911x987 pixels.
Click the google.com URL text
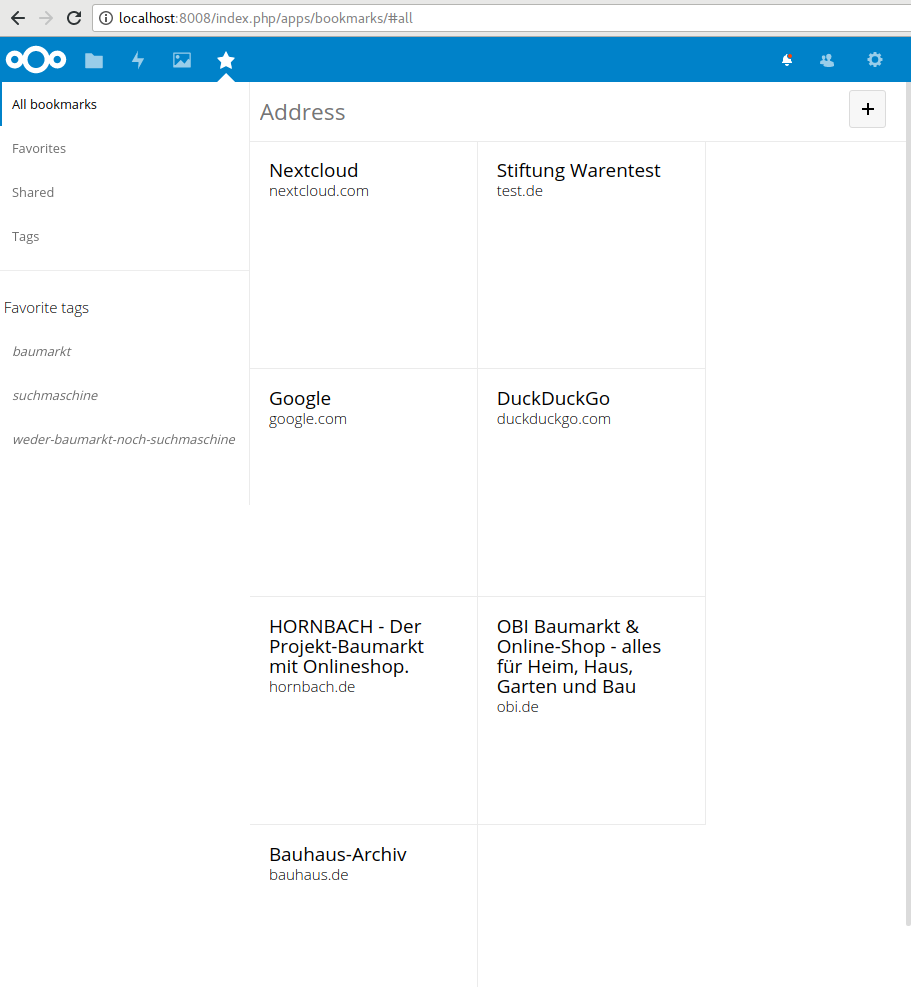click(x=308, y=419)
